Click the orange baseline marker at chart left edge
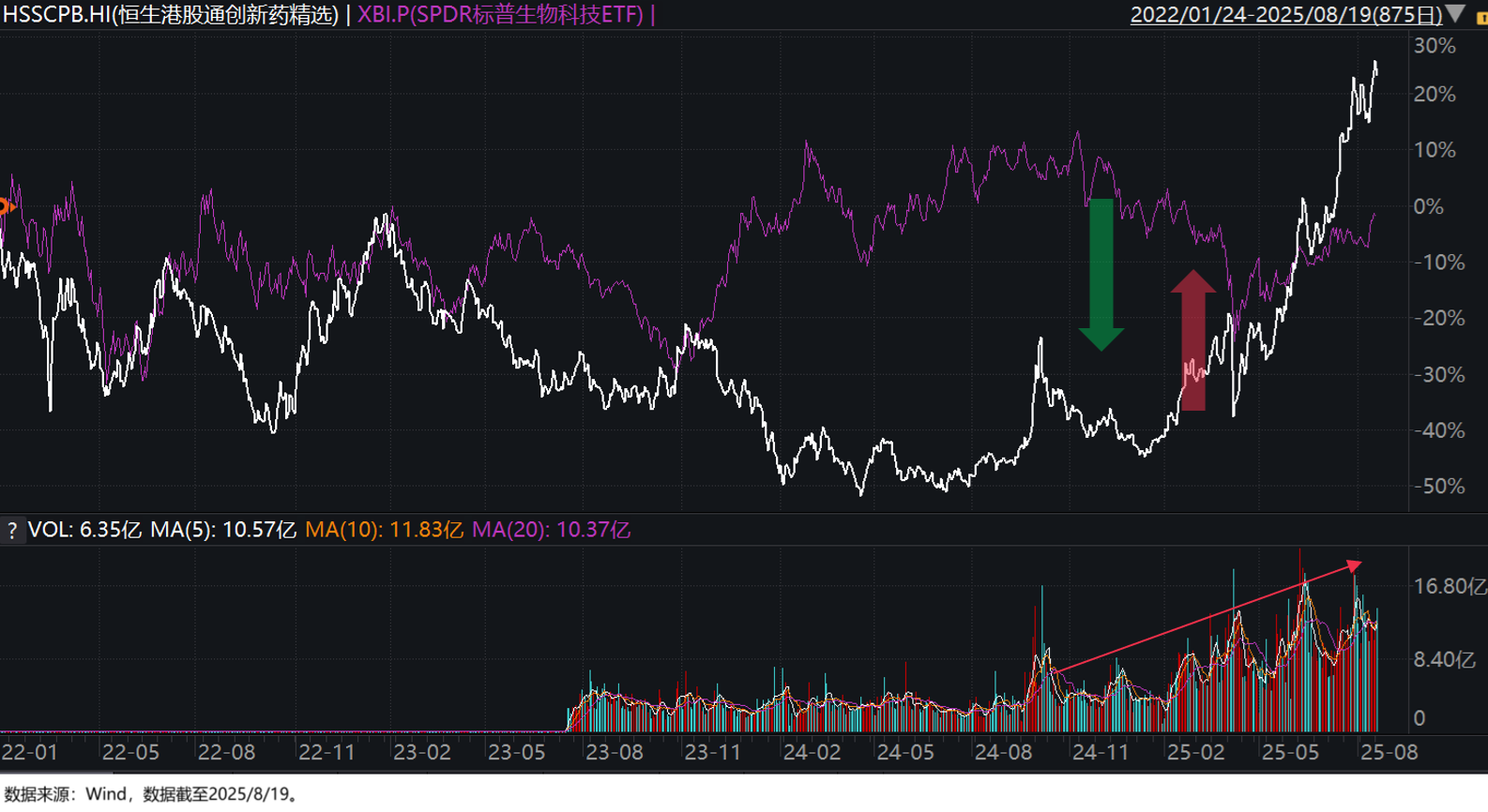This screenshot has width=1488, height=812. point(6,206)
